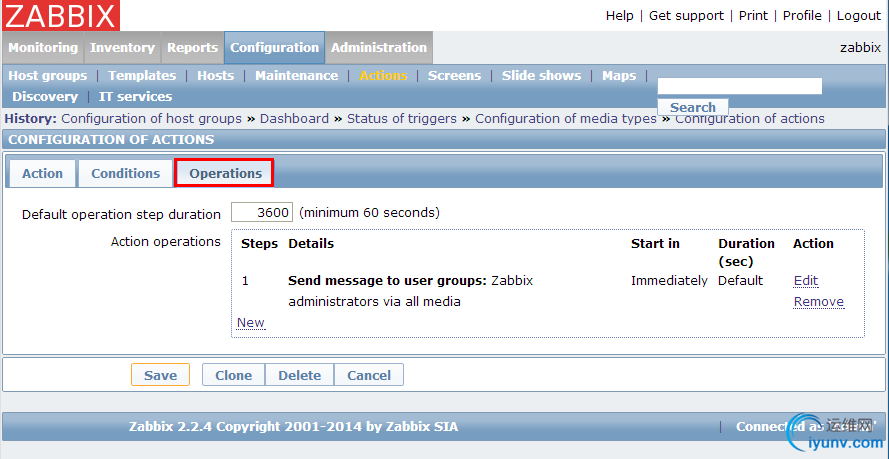The width and height of the screenshot is (889, 459).
Task: Click the Print link
Action: [753, 16]
